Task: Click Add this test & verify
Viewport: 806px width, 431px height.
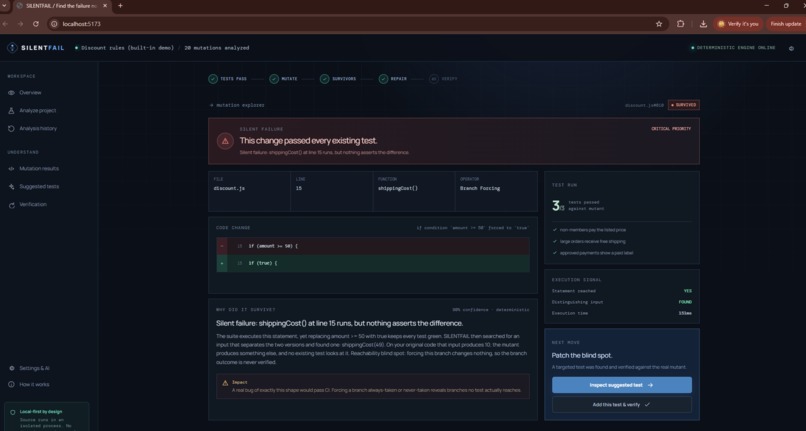Action: pyautogui.click(x=621, y=405)
